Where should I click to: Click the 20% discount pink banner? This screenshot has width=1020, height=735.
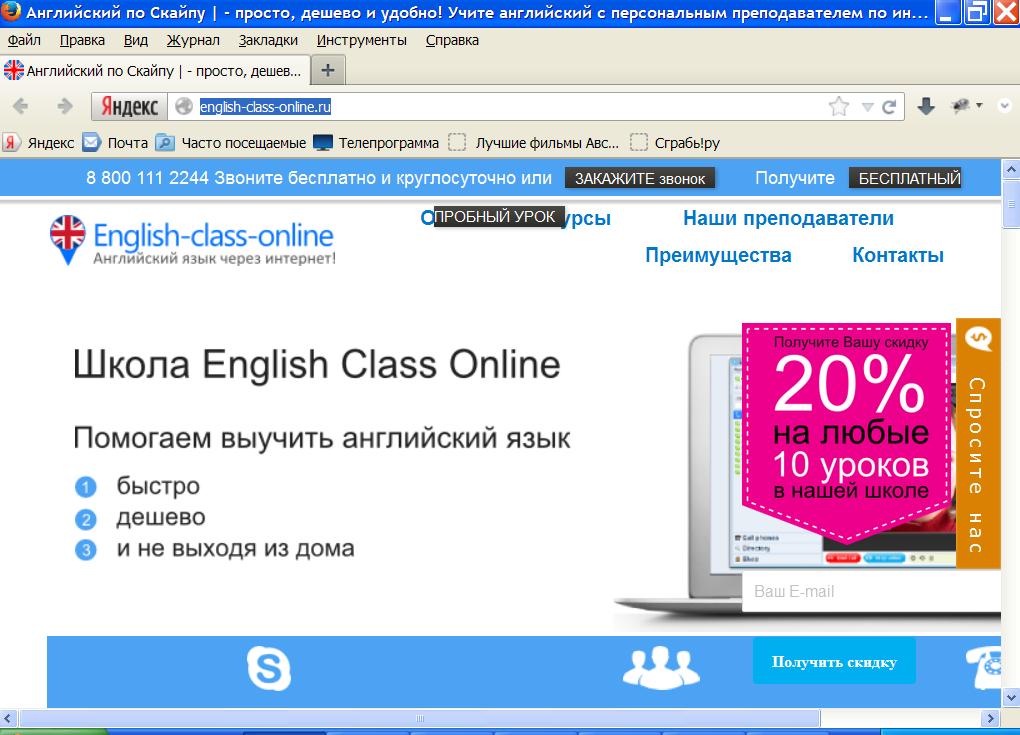point(846,433)
